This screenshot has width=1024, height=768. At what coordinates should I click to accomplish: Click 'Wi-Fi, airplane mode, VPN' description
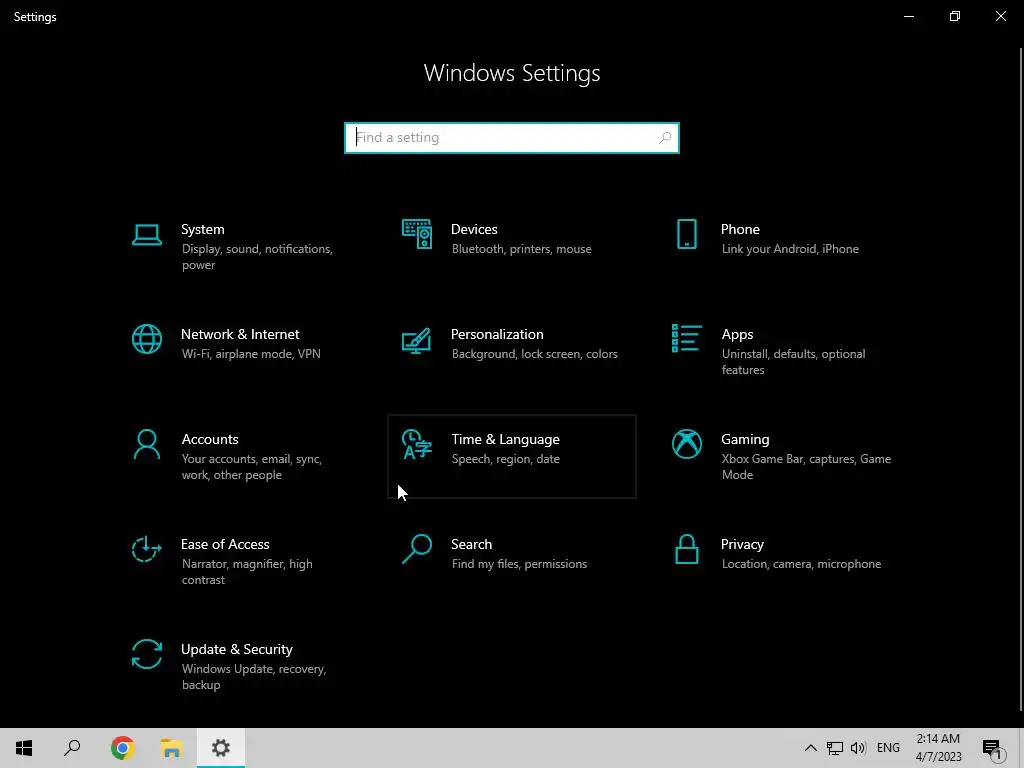[251, 354]
